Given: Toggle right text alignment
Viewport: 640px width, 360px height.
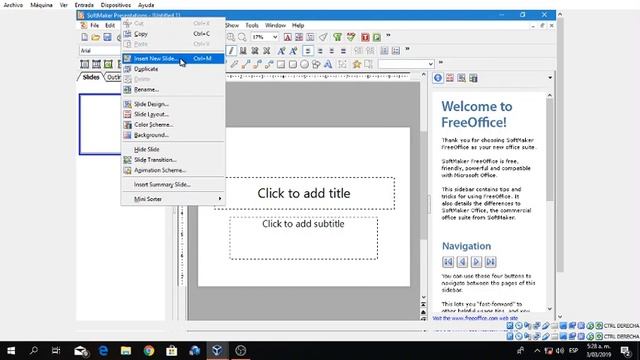Looking at the screenshot, I should pos(331,51).
